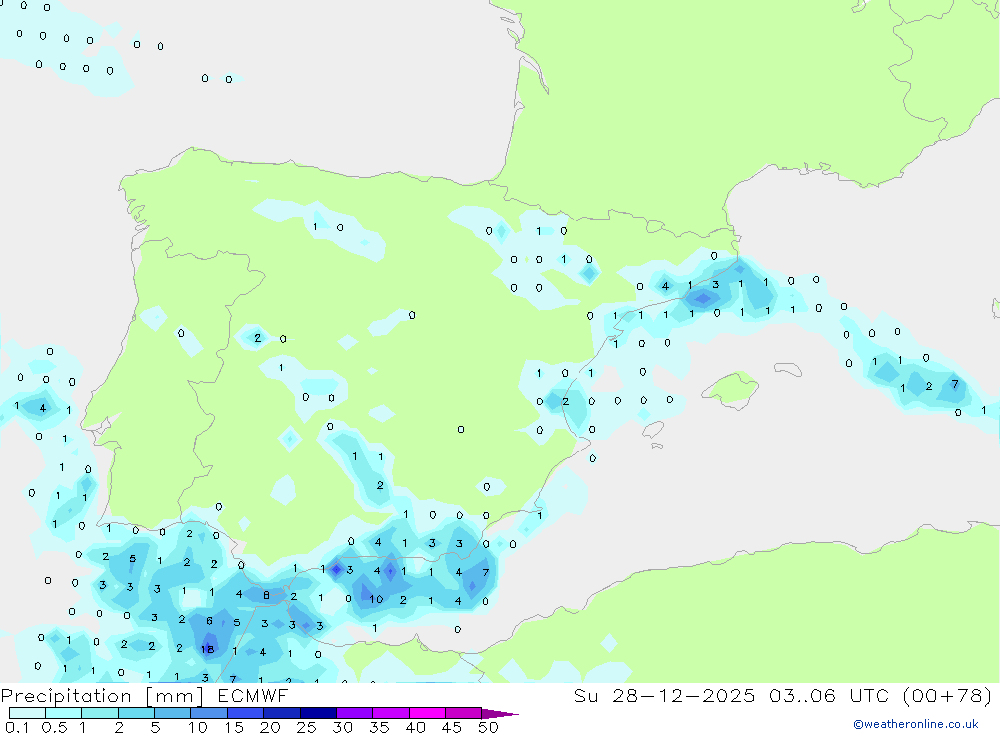Click the 10–15 mm legend swatch

point(209,713)
